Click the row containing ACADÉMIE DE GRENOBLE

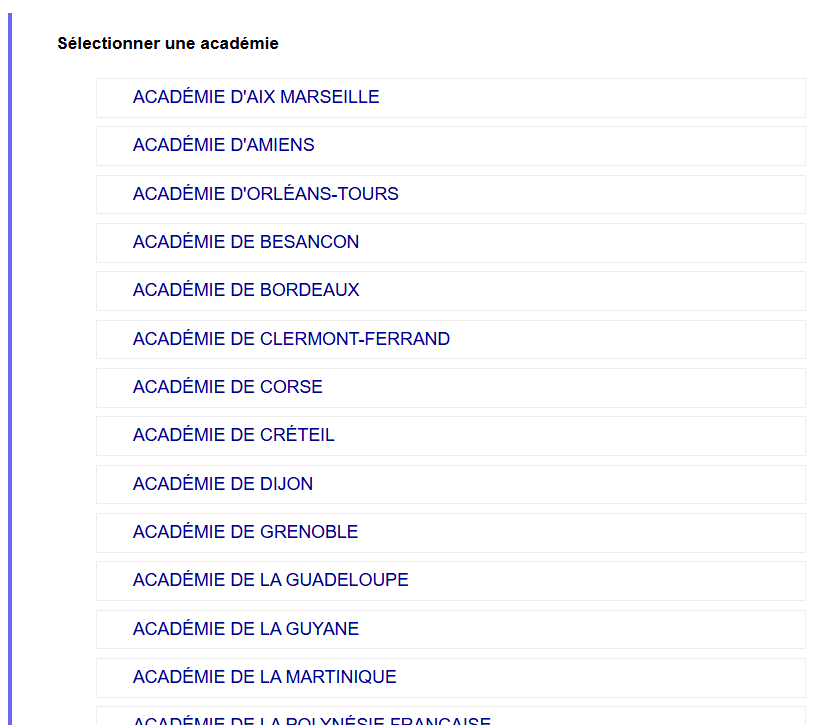coord(449,532)
